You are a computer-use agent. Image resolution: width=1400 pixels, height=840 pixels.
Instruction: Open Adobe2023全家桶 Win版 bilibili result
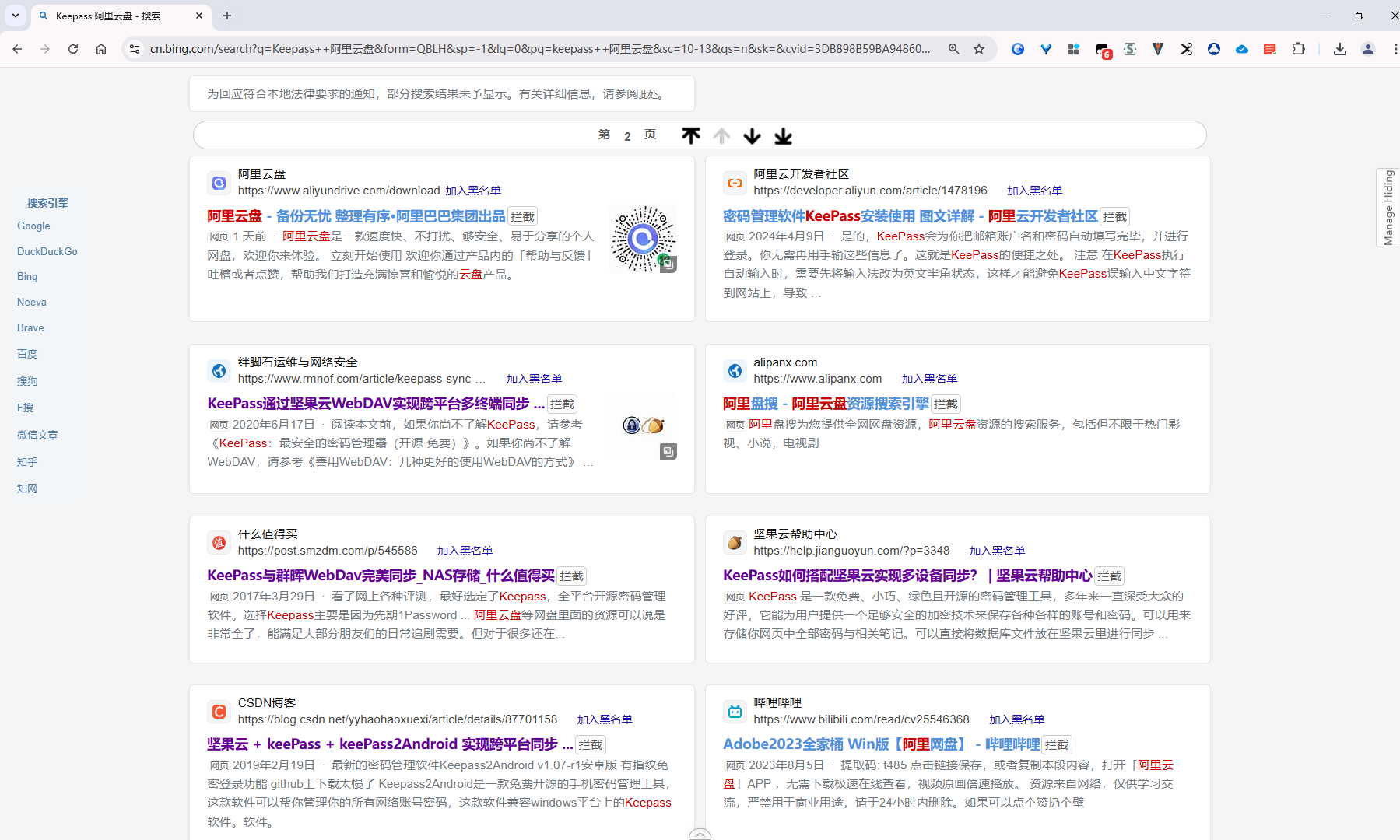[881, 744]
